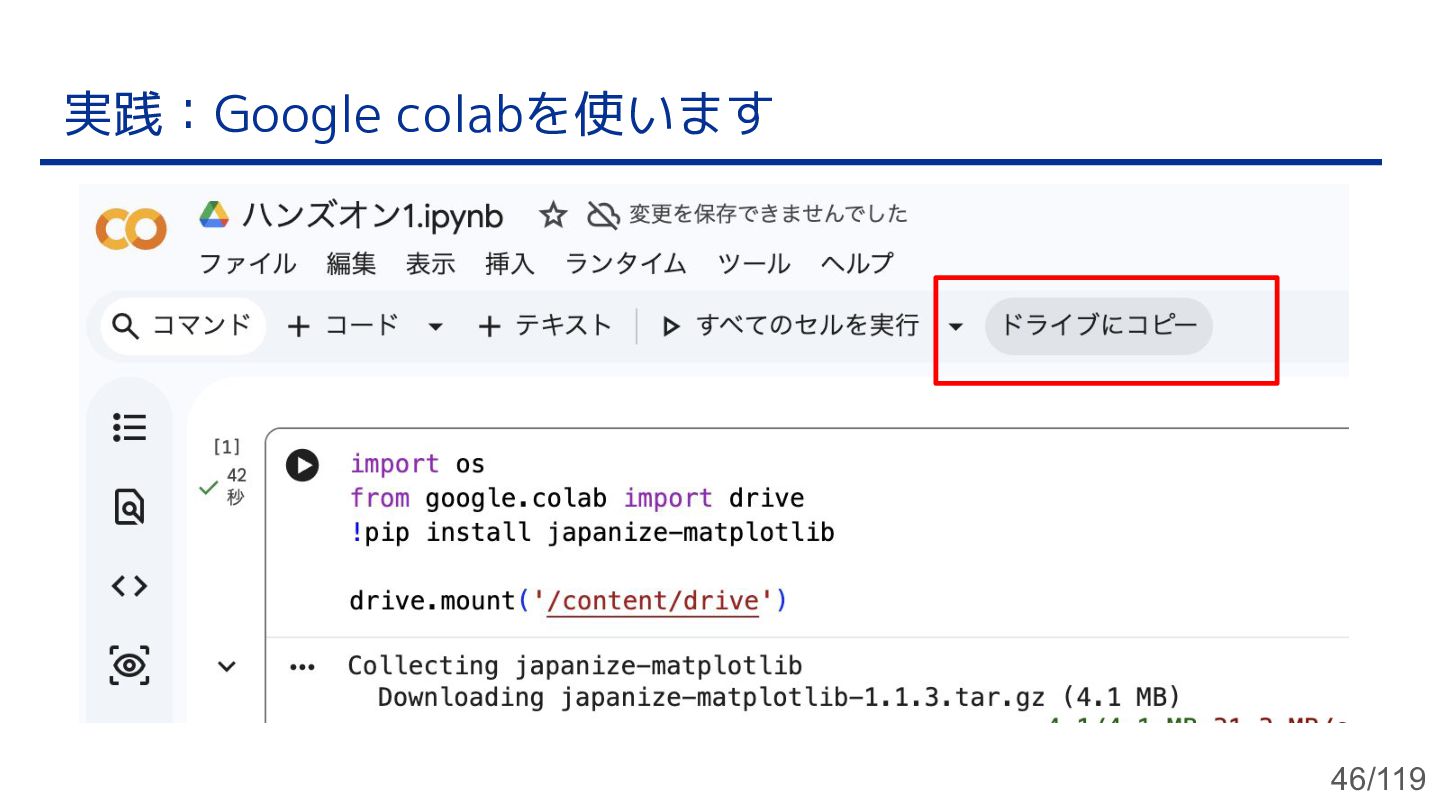The height and width of the screenshot is (810, 1440).
Task: Open the ランタイム menu
Action: (626, 264)
